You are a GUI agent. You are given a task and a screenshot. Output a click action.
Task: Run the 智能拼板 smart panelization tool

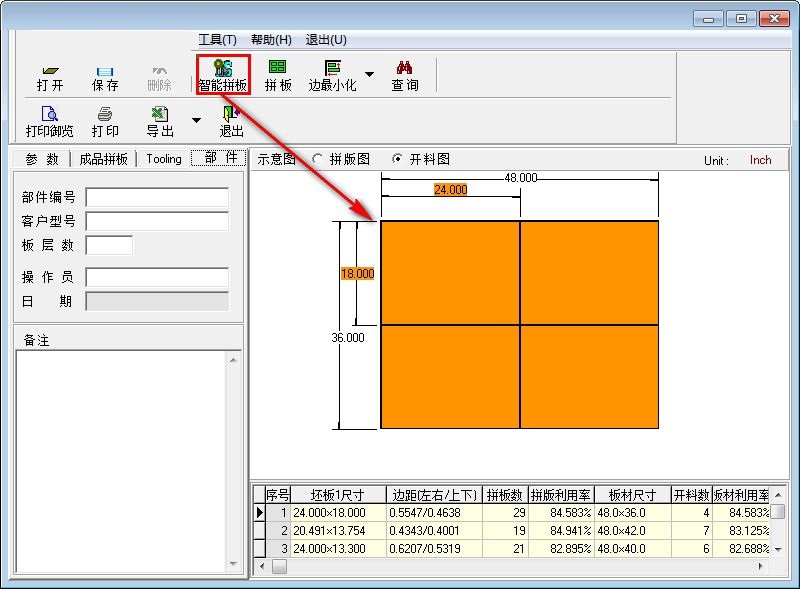(x=223, y=75)
